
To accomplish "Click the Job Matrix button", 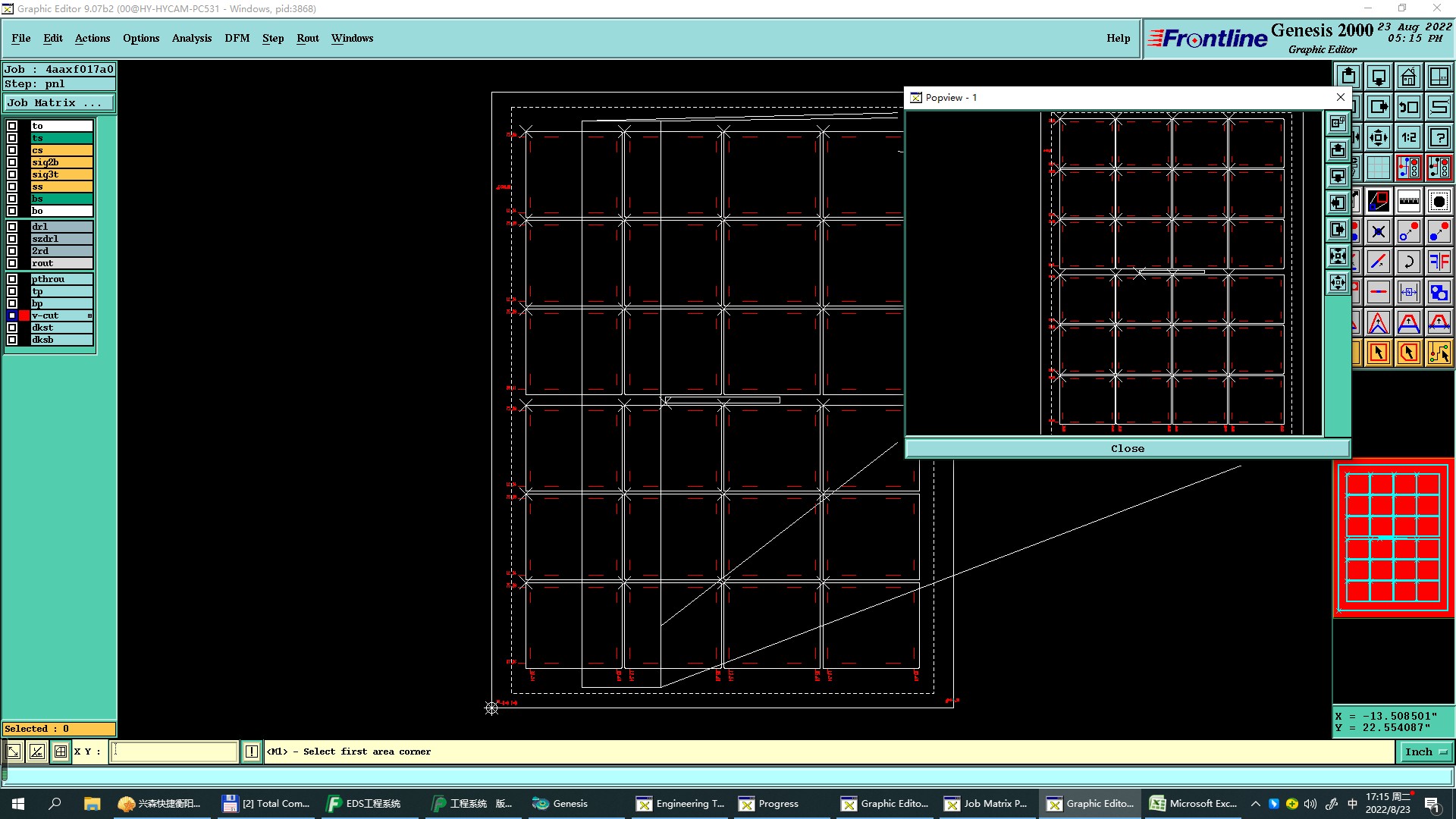I will pos(59,103).
